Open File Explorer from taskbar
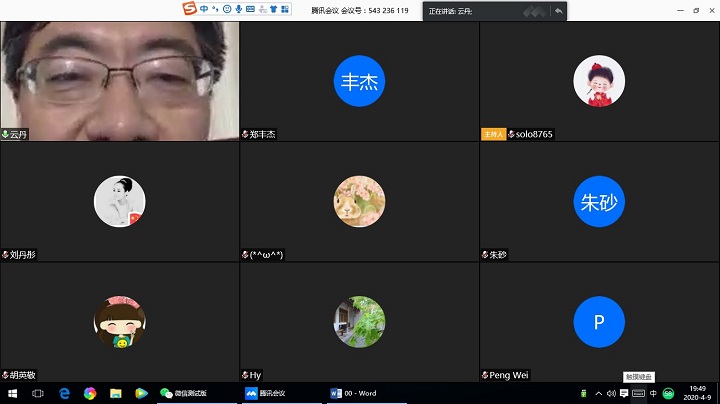Viewport: 720px width, 404px height. [115, 393]
